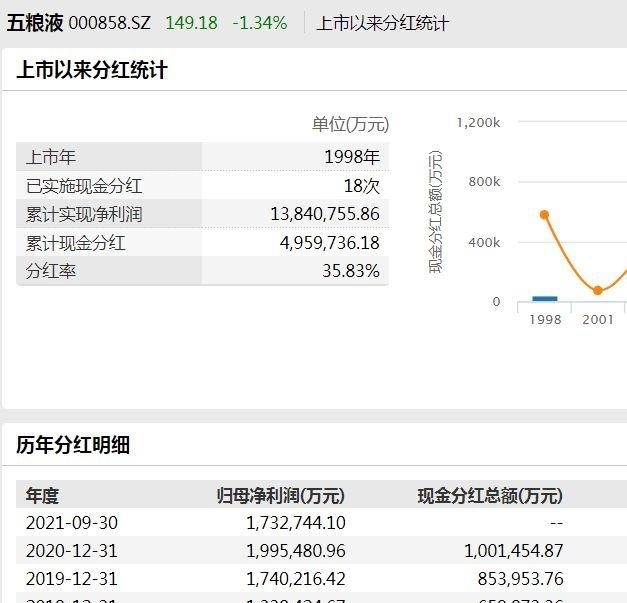Click the 上市年 row label

pos(51,157)
